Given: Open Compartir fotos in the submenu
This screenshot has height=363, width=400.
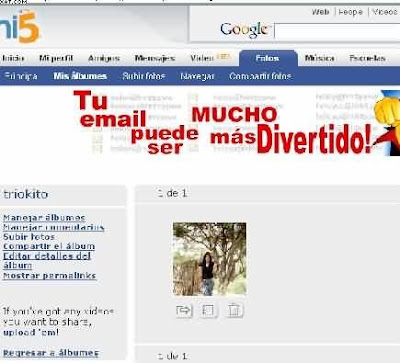Looking at the screenshot, I should (x=260, y=76).
